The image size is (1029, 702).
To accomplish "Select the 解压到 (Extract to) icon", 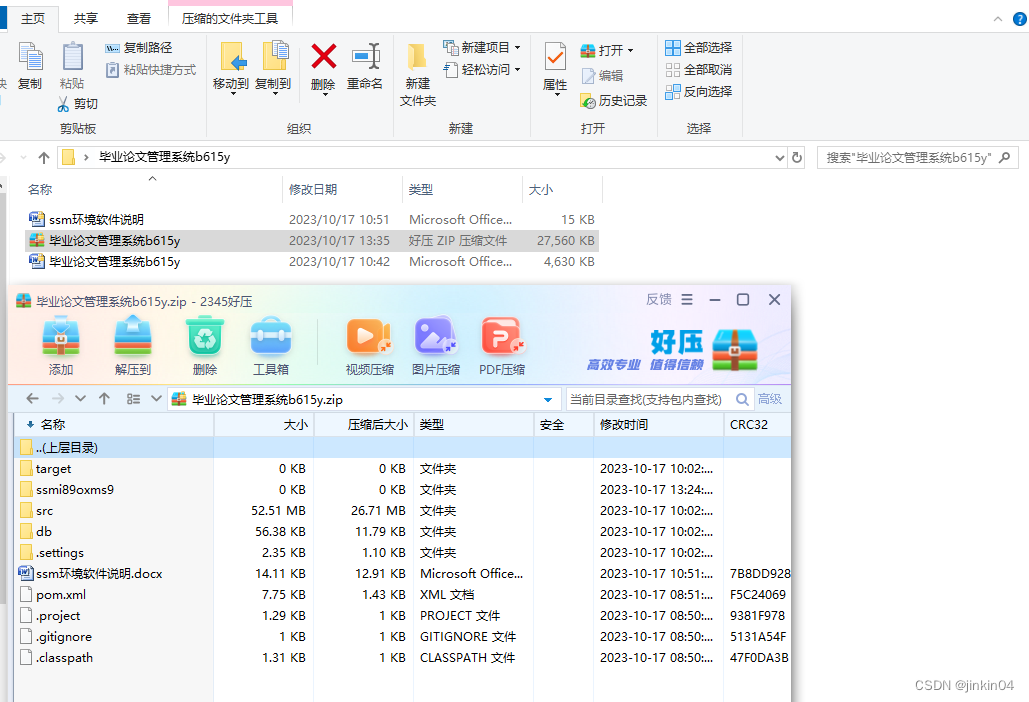I will click(x=132, y=340).
